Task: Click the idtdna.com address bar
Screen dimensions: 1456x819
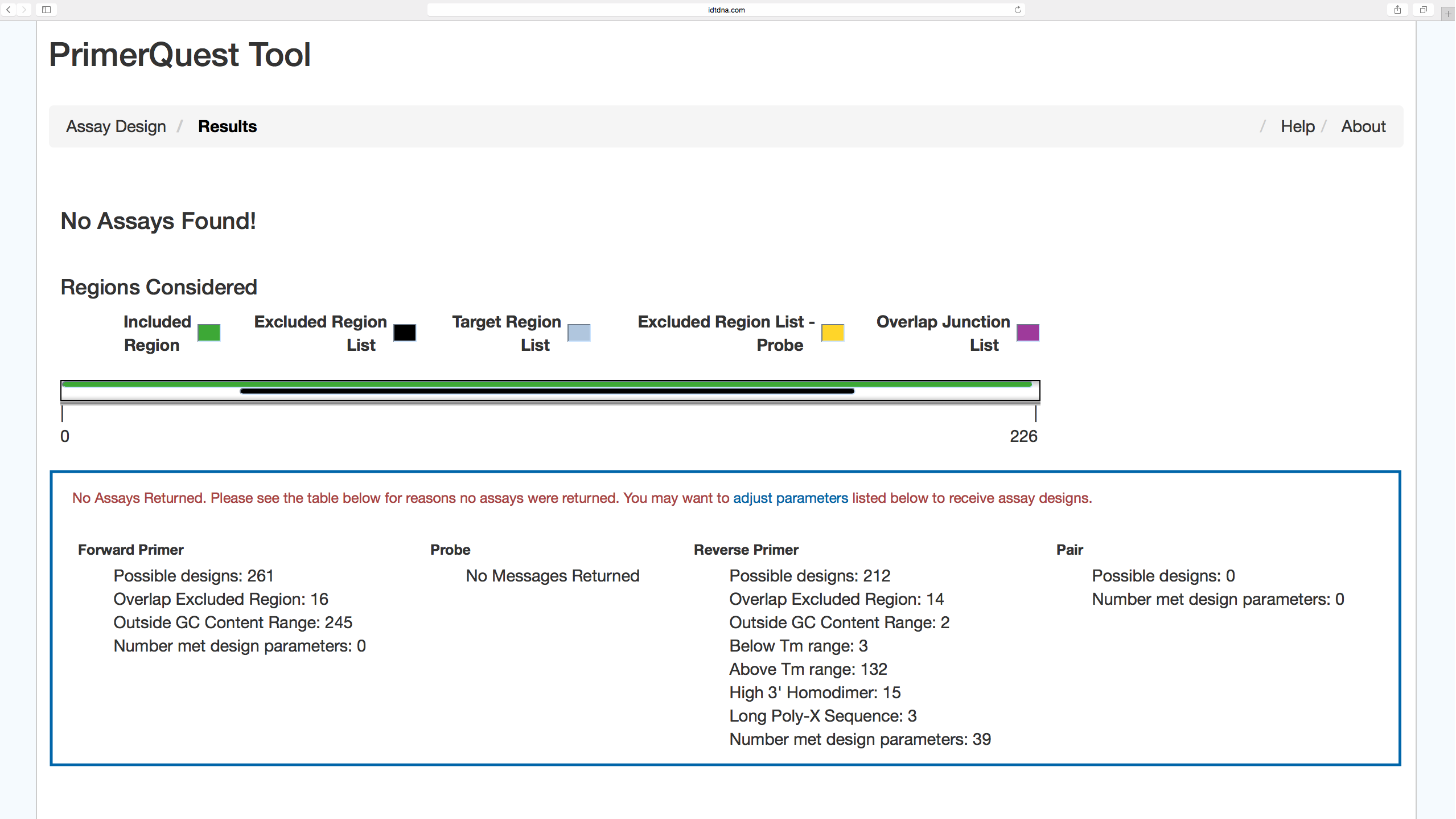Action: (x=726, y=10)
